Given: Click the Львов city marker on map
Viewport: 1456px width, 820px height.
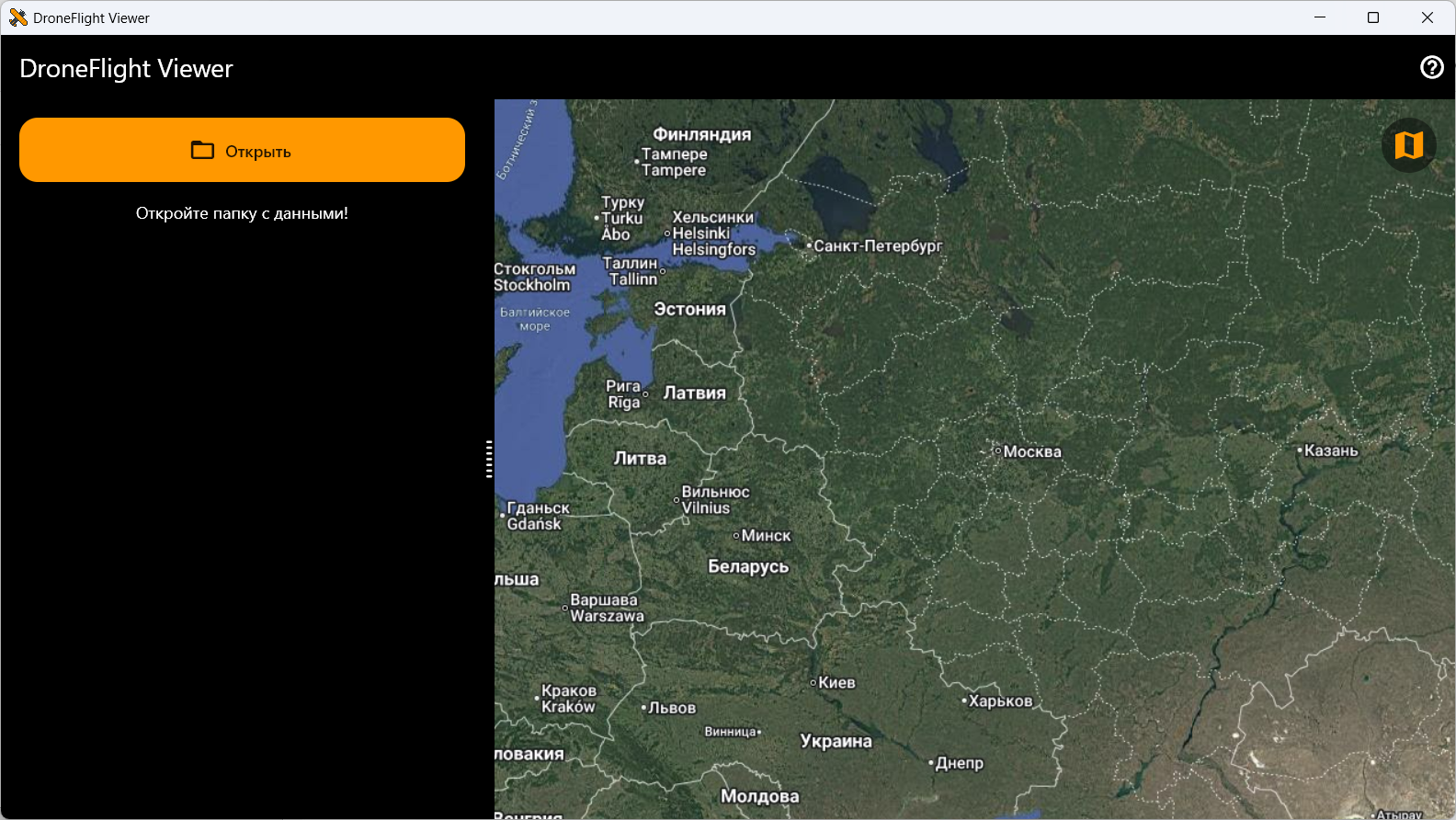Looking at the screenshot, I should point(643,708).
